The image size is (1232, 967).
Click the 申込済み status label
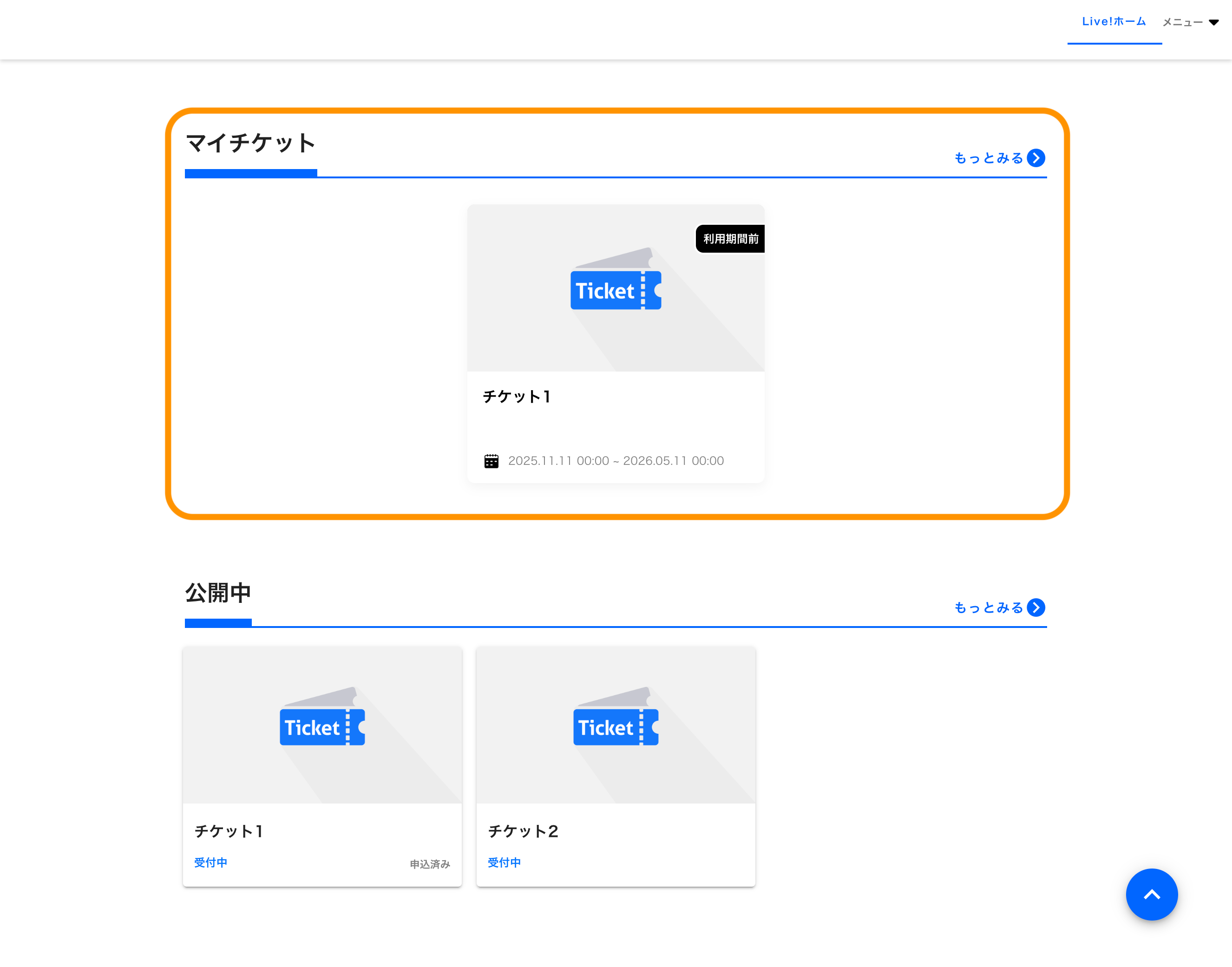[x=429, y=864]
